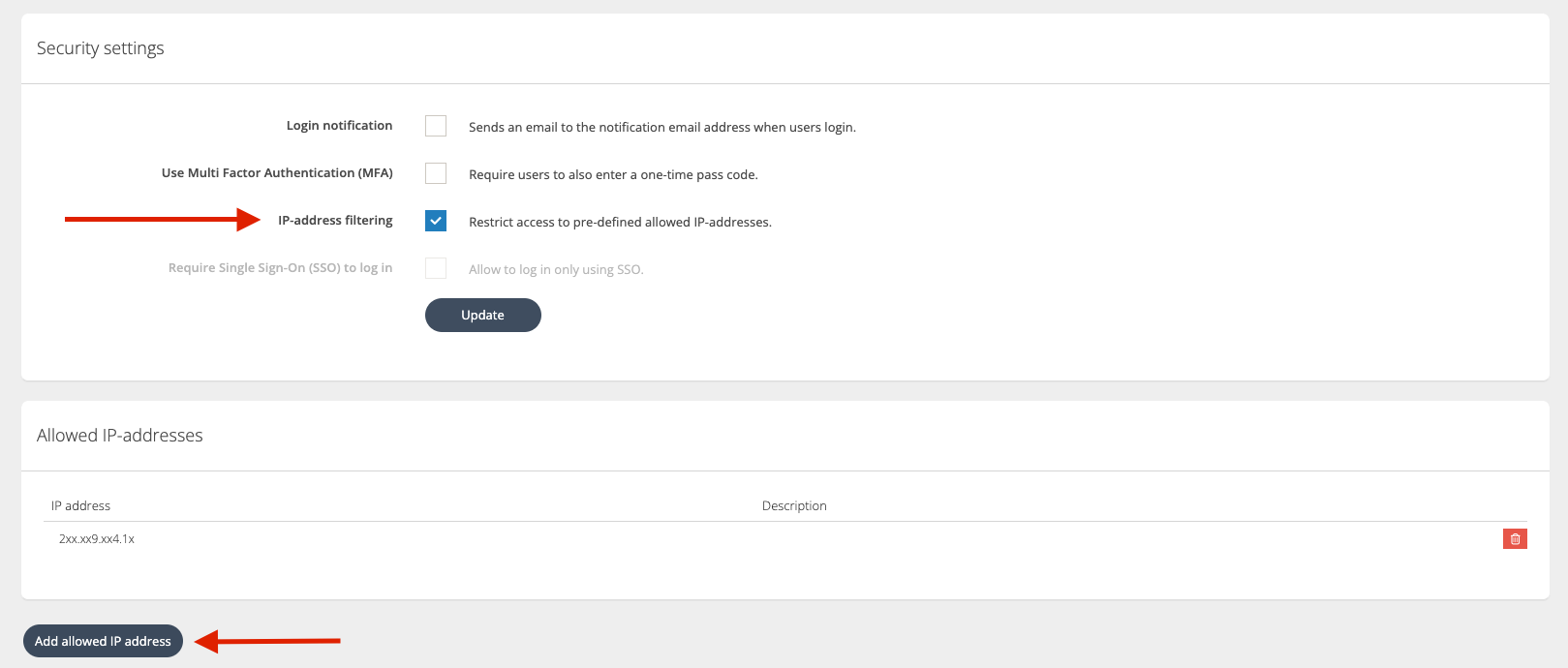Click the 'Allow to log in only using SSO' text
Screen dimensions: 1568x668
click(x=556, y=269)
